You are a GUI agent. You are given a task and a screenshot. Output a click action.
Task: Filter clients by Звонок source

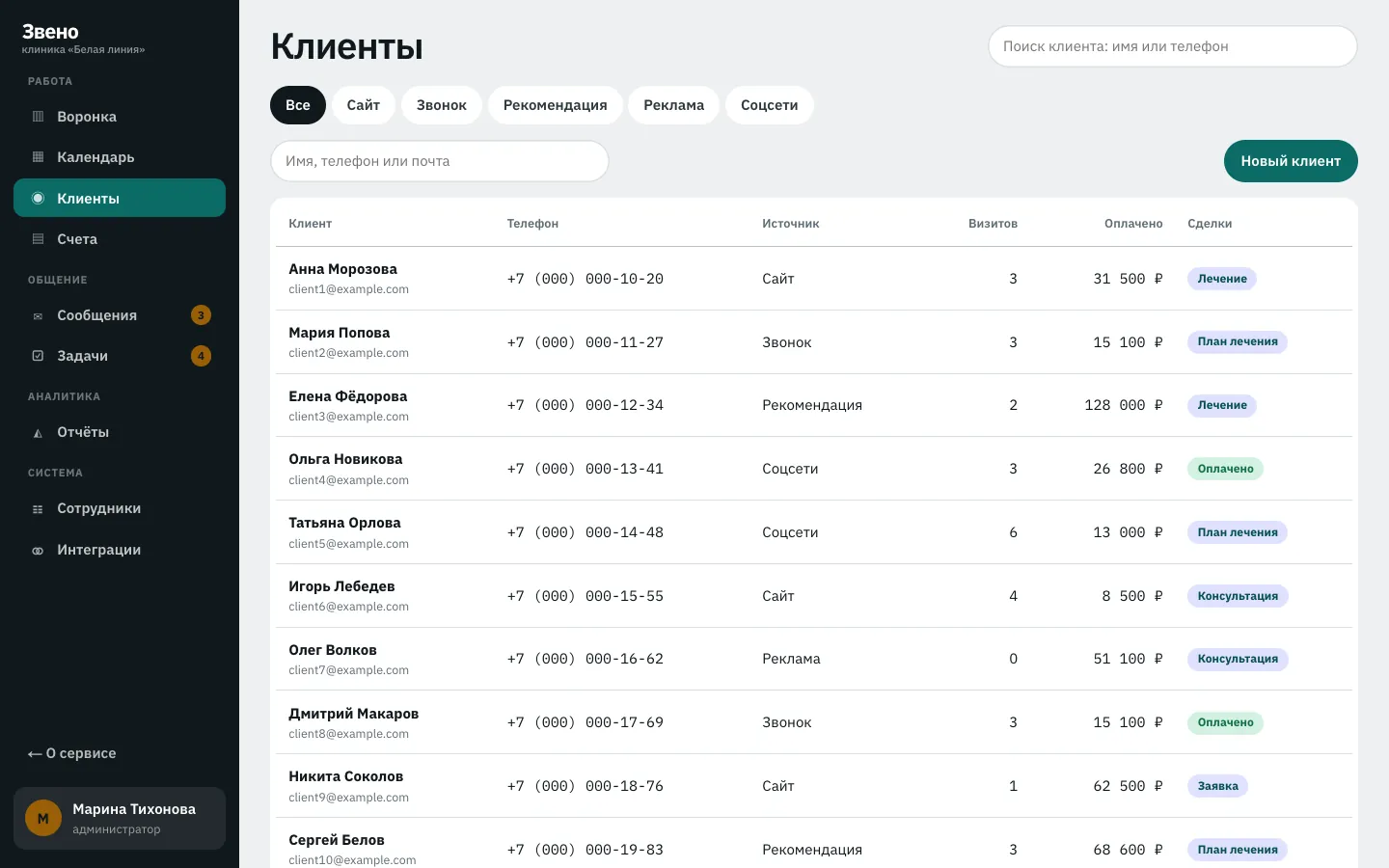point(442,105)
